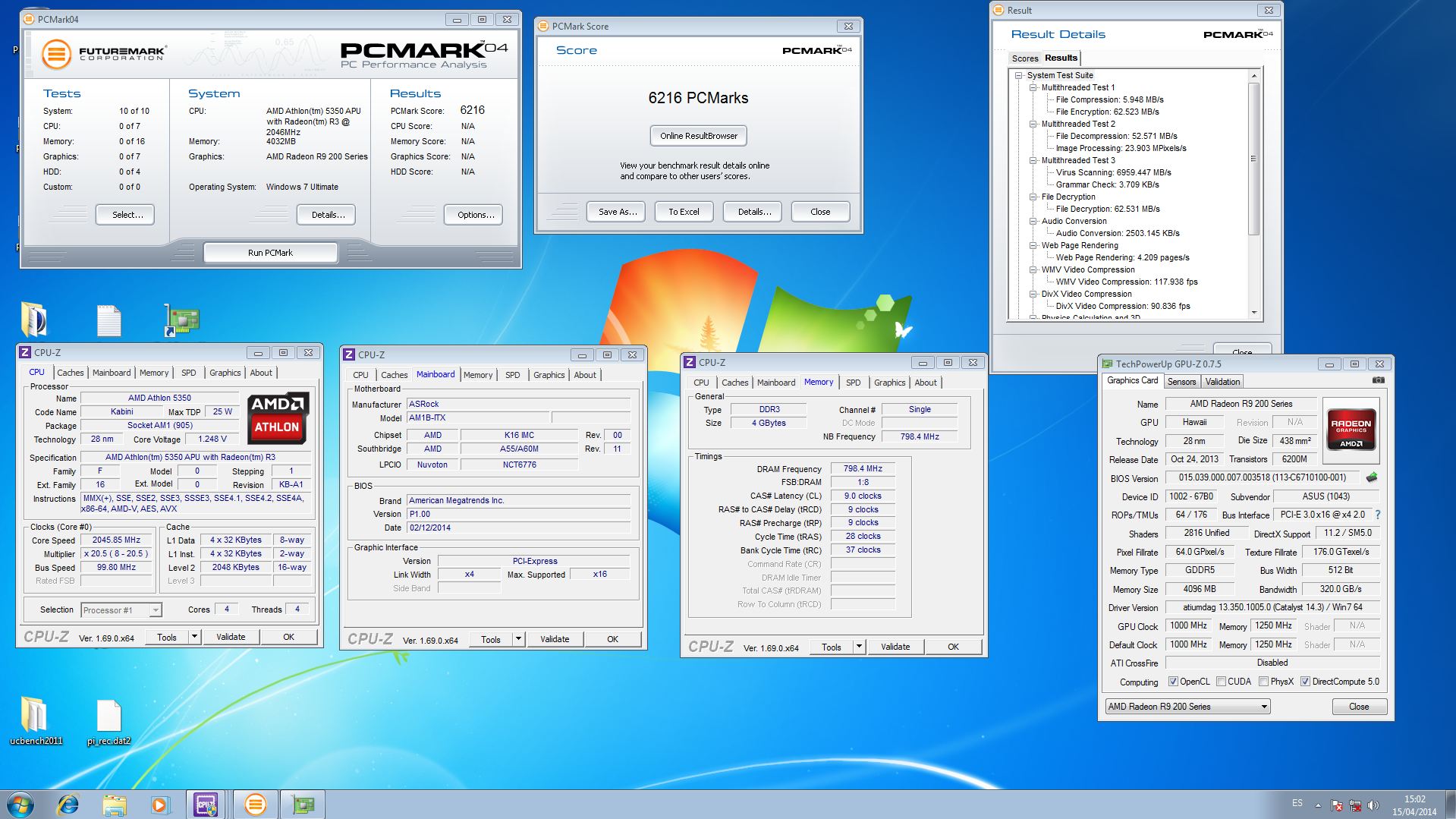The image size is (1456, 819).
Task: Toggle the CUDA checkbox in GPU-Z
Action: (x=1221, y=682)
